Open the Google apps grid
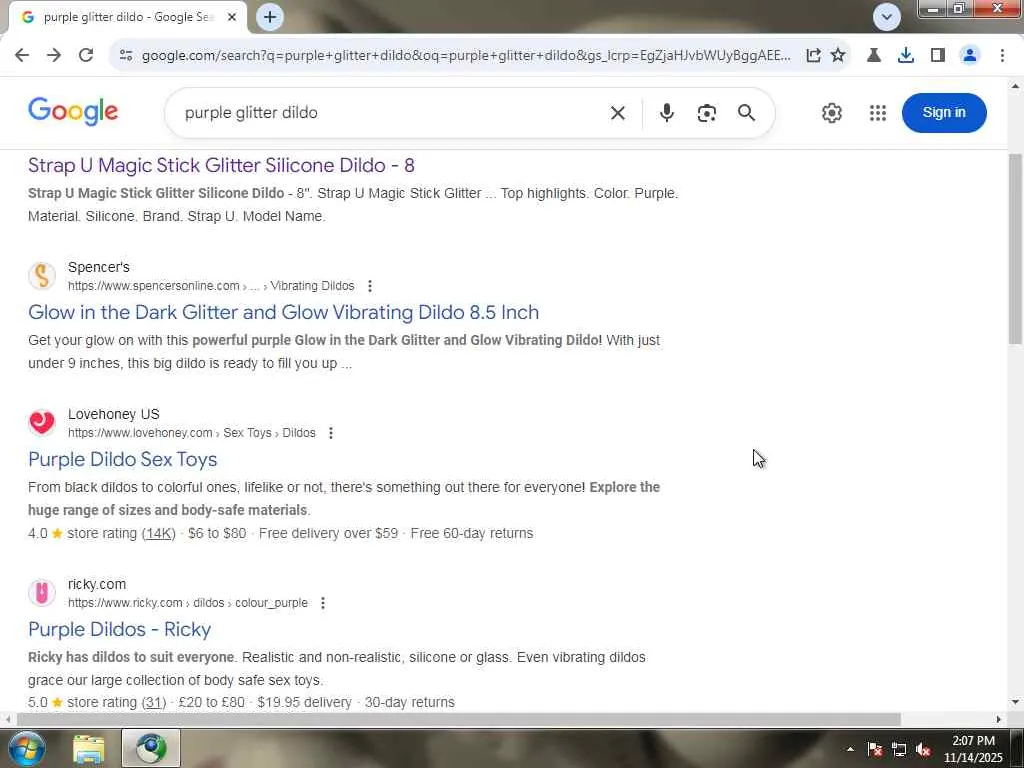This screenshot has width=1024, height=768. [x=878, y=113]
